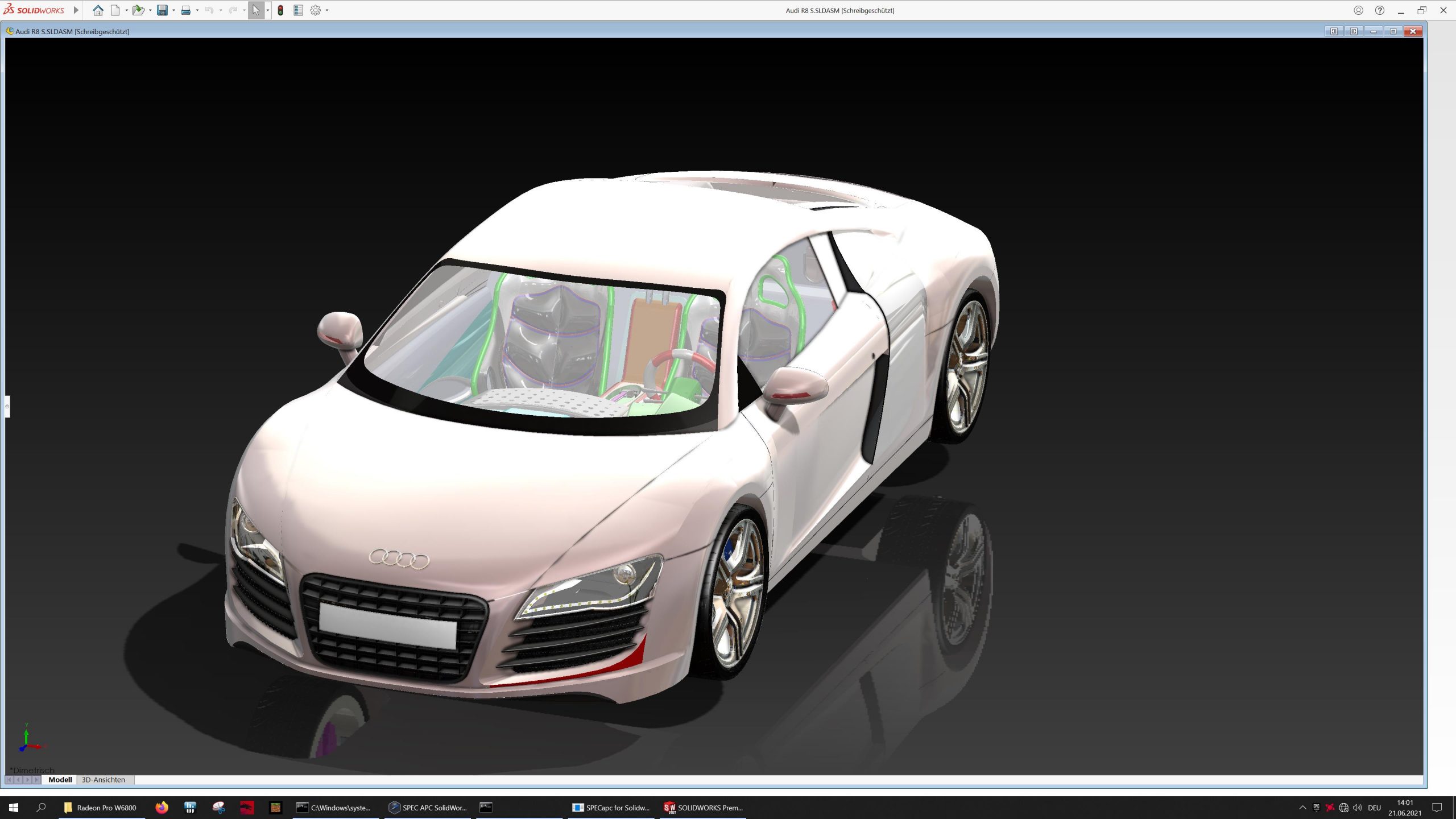Toggle the left panel collapse handle
The width and height of the screenshot is (1456, 819).
point(7,407)
